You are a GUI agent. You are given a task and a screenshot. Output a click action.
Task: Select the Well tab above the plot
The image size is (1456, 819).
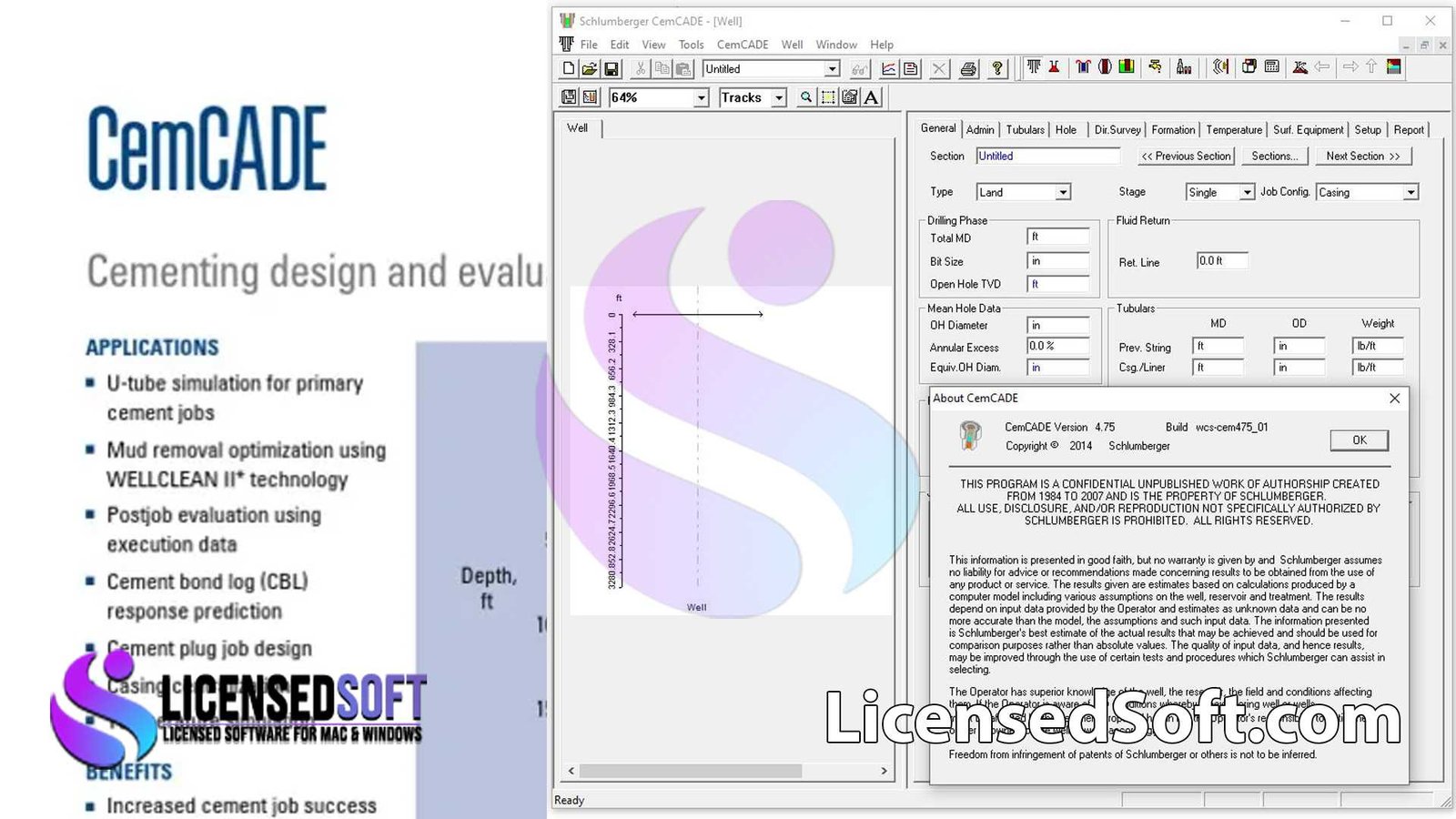578,128
